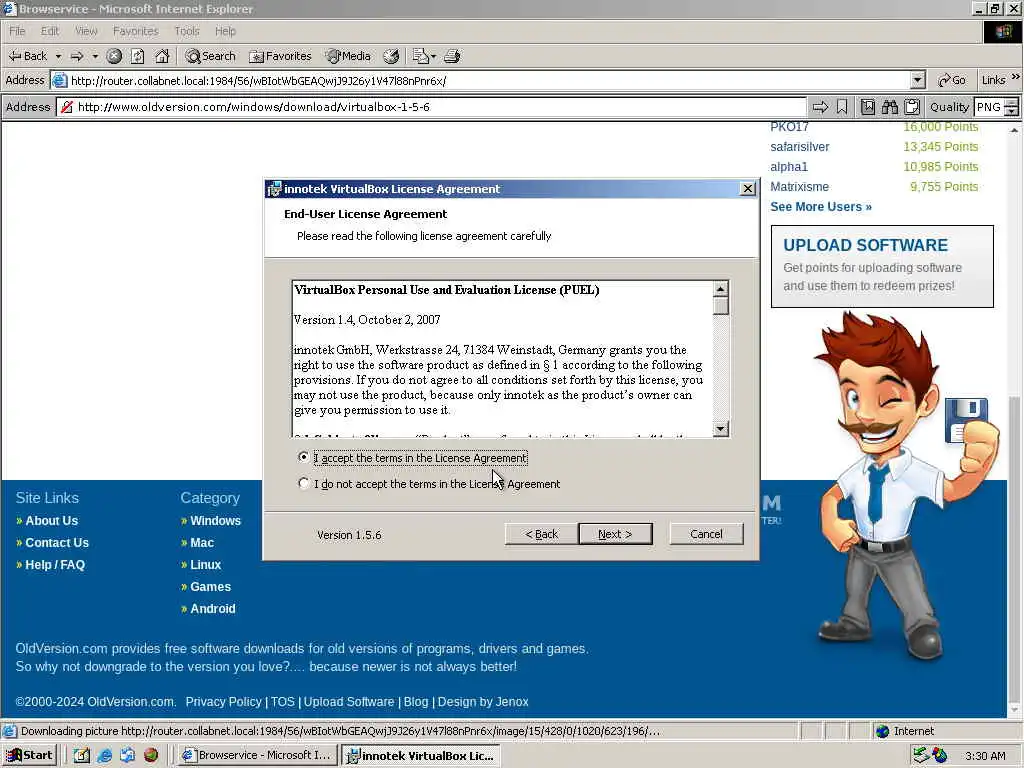Viewport: 1024px width, 768px height.
Task: Go to the Home page icon
Action: [x=162, y=56]
